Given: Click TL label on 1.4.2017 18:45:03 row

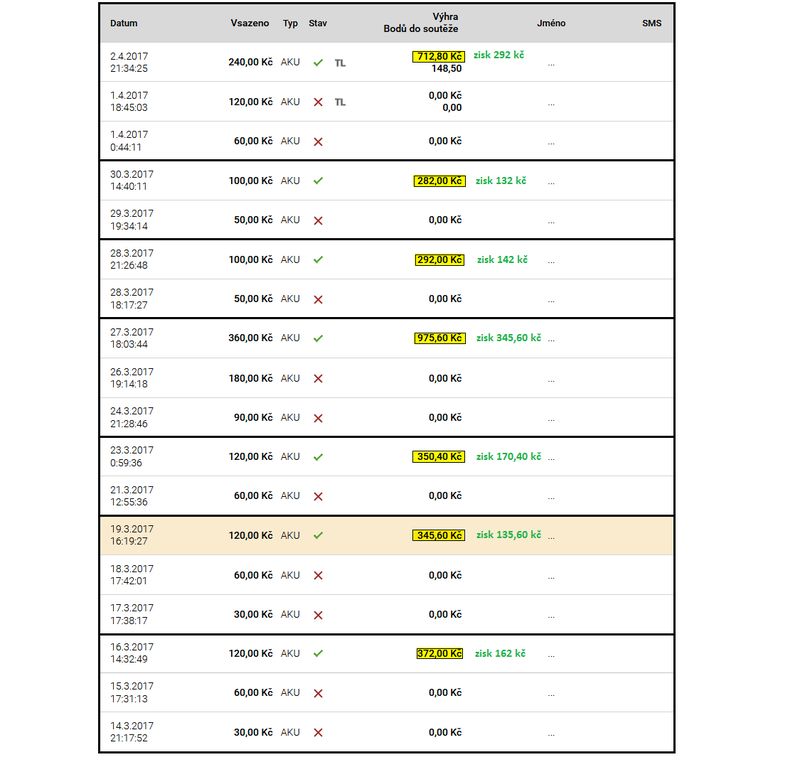Looking at the screenshot, I should [340, 102].
